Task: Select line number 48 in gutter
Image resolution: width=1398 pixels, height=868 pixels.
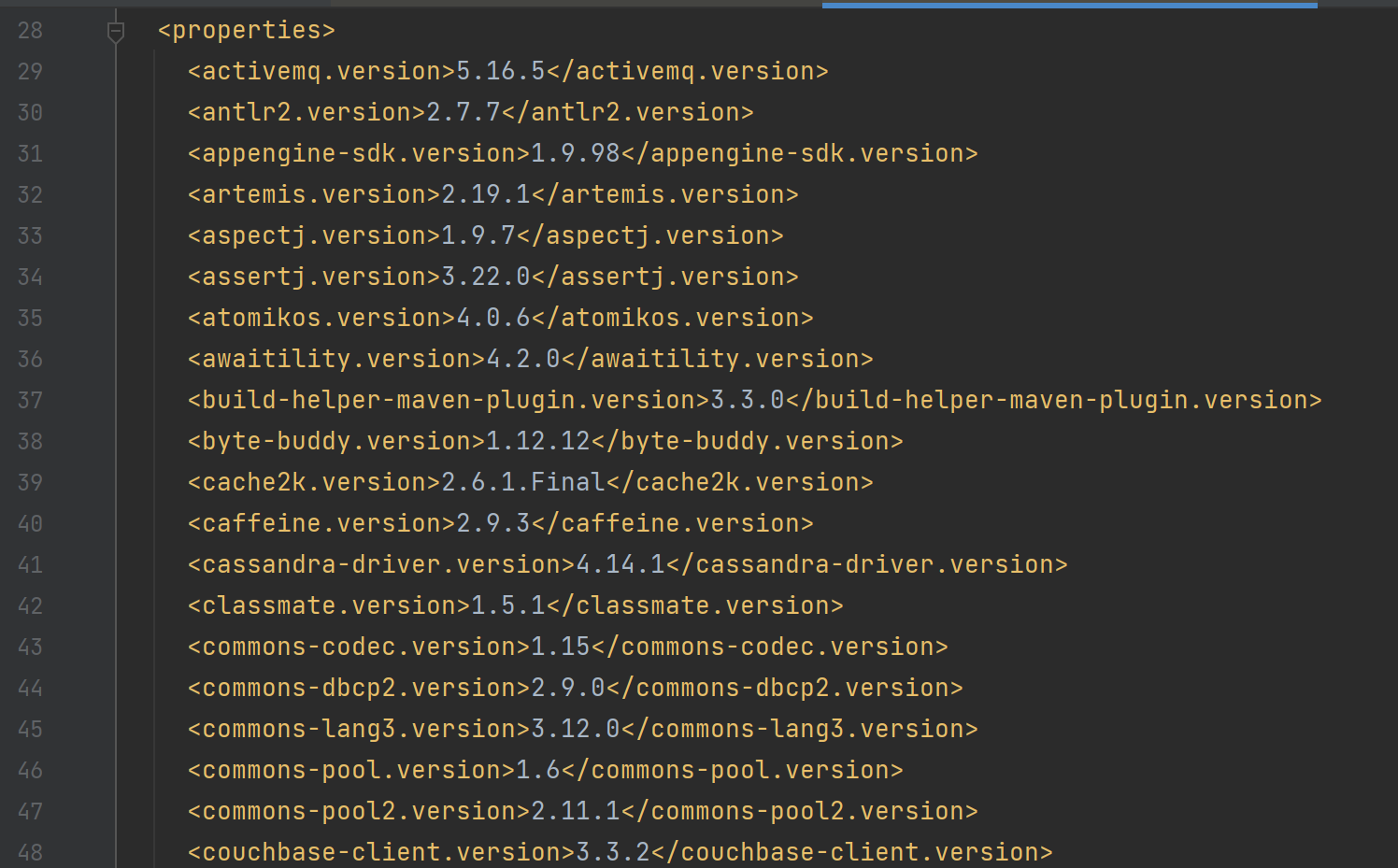Action: 30,852
